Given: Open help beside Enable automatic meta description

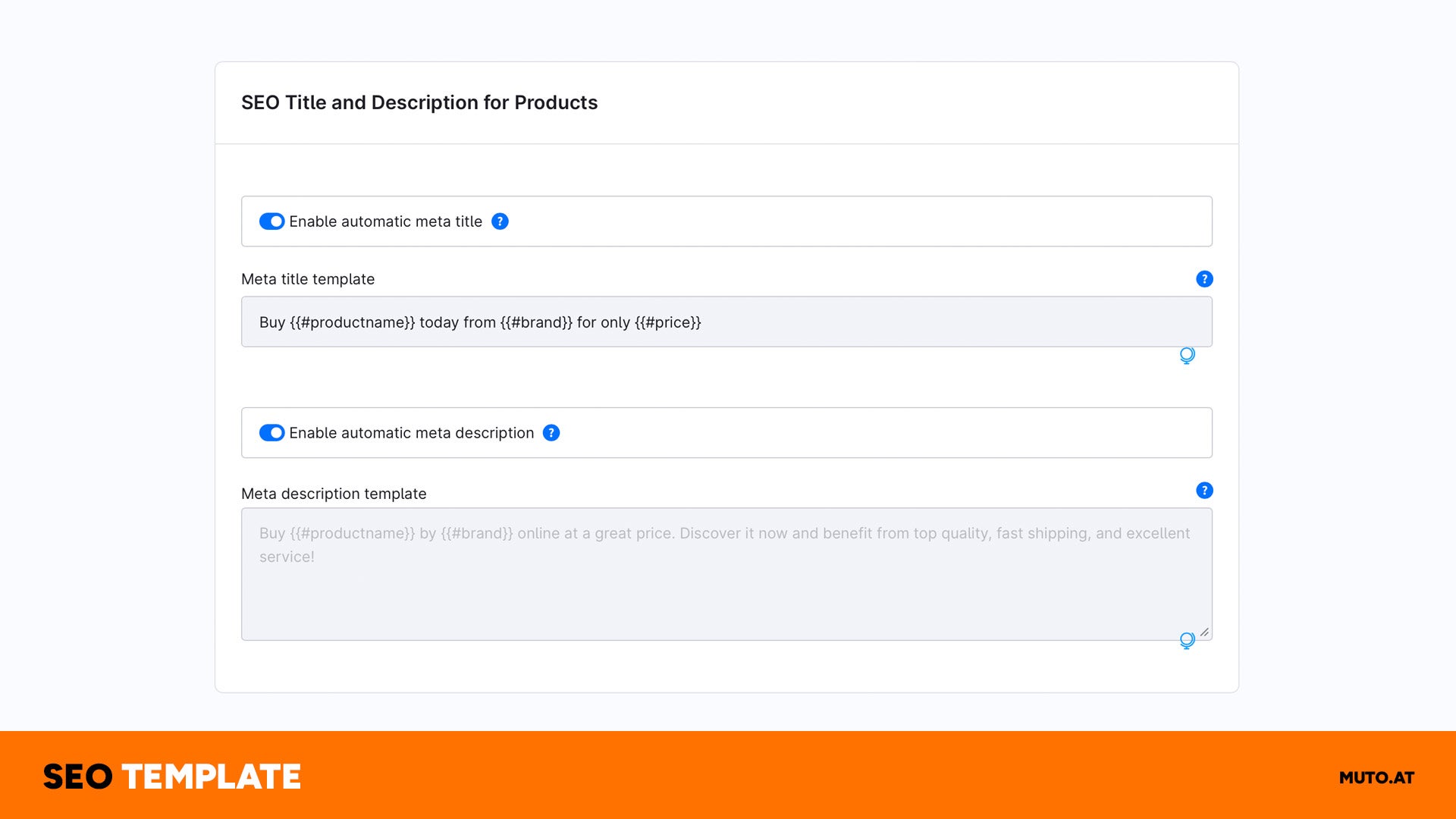Looking at the screenshot, I should coord(551,433).
